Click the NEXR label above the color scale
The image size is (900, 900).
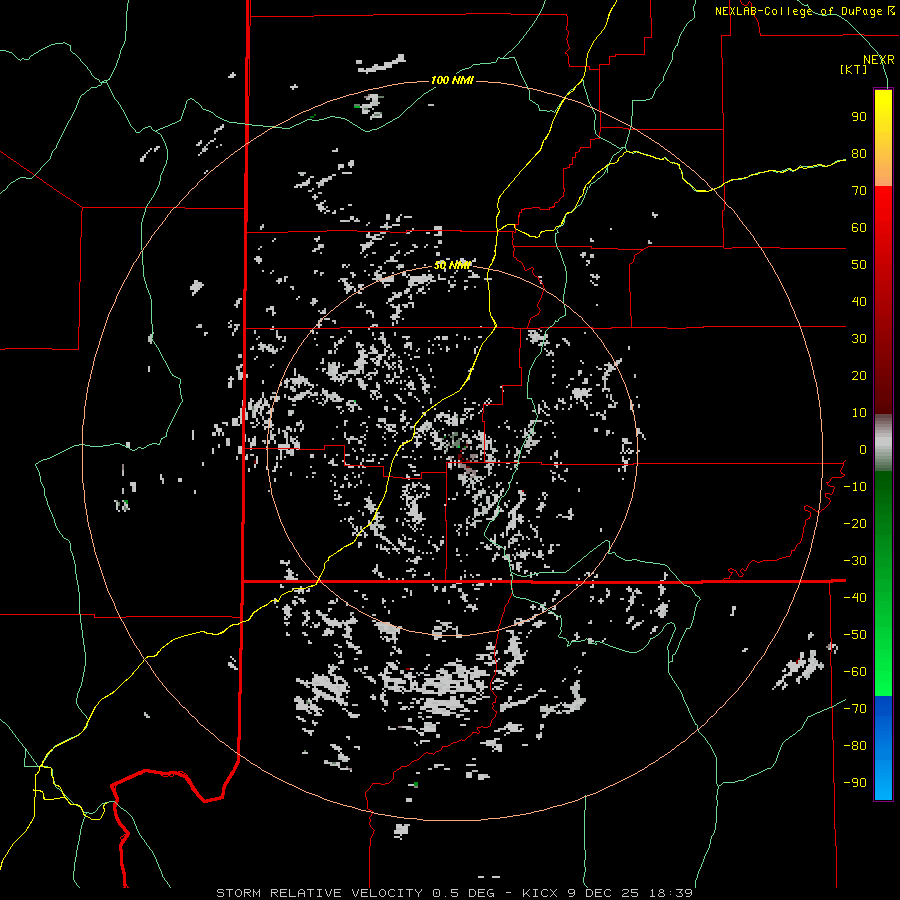[x=878, y=60]
